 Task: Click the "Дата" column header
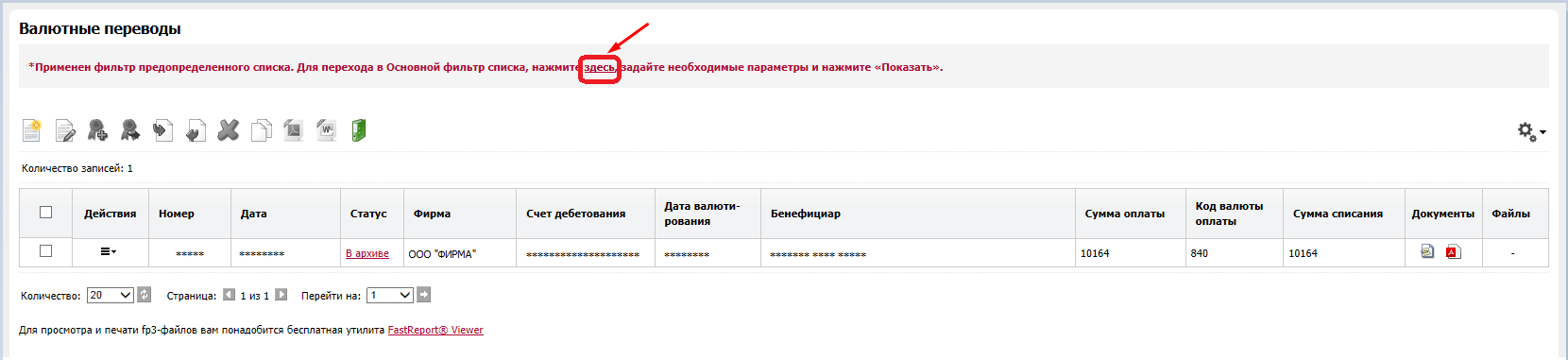(253, 214)
